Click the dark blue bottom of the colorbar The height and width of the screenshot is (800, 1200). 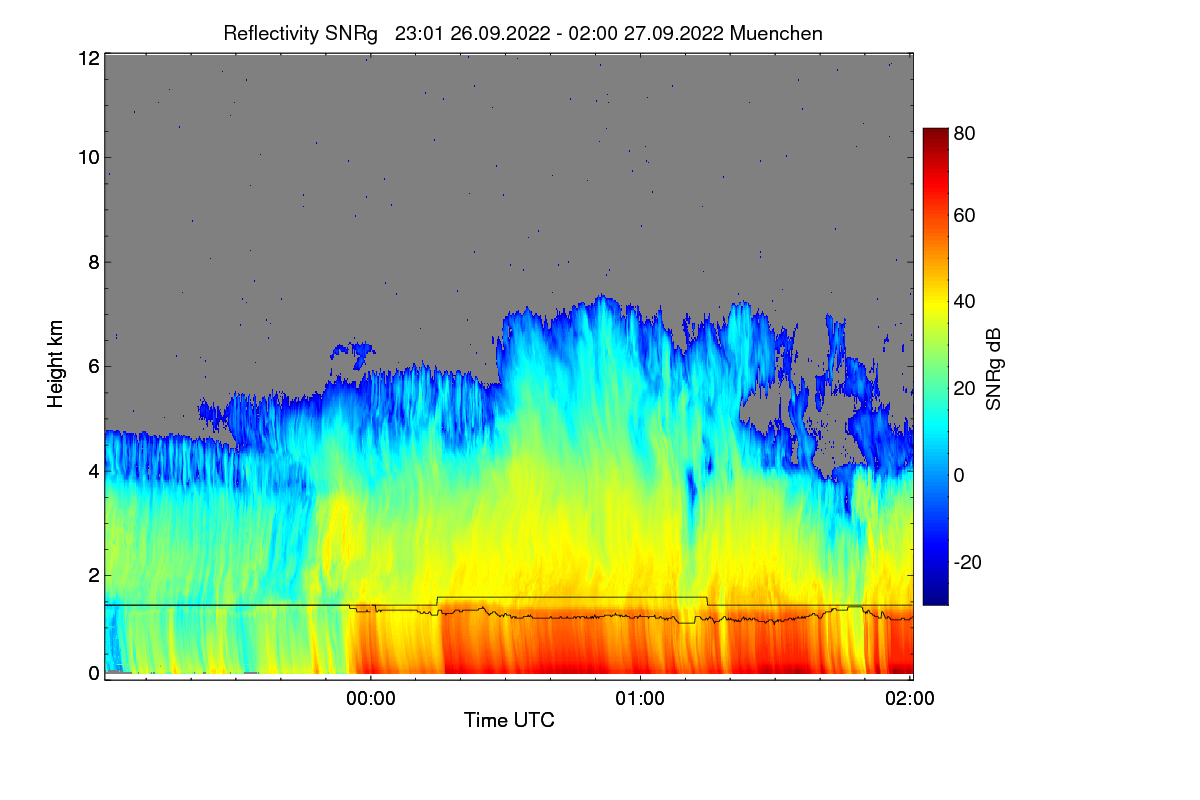934,596
